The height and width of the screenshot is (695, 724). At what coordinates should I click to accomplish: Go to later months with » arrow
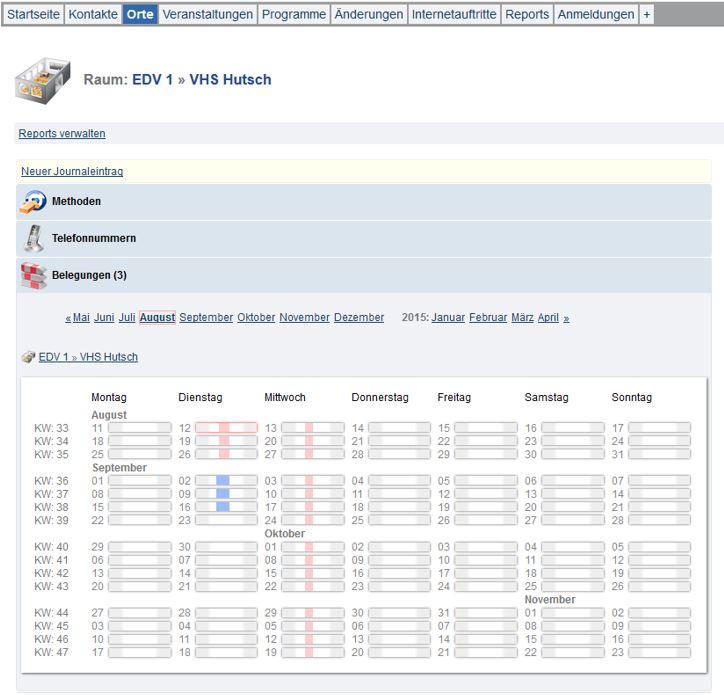click(x=566, y=318)
